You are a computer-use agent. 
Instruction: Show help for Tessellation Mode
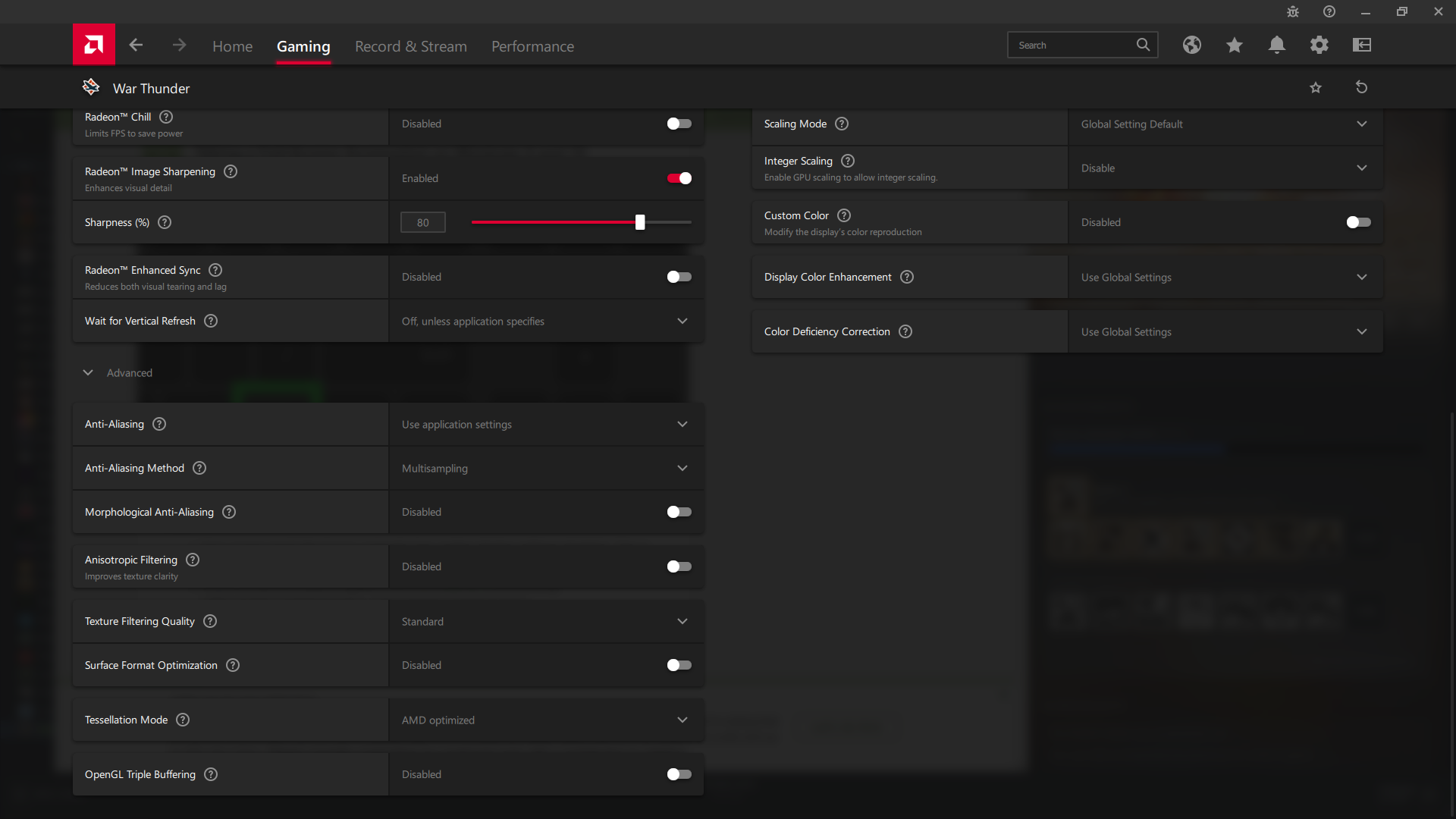(183, 720)
